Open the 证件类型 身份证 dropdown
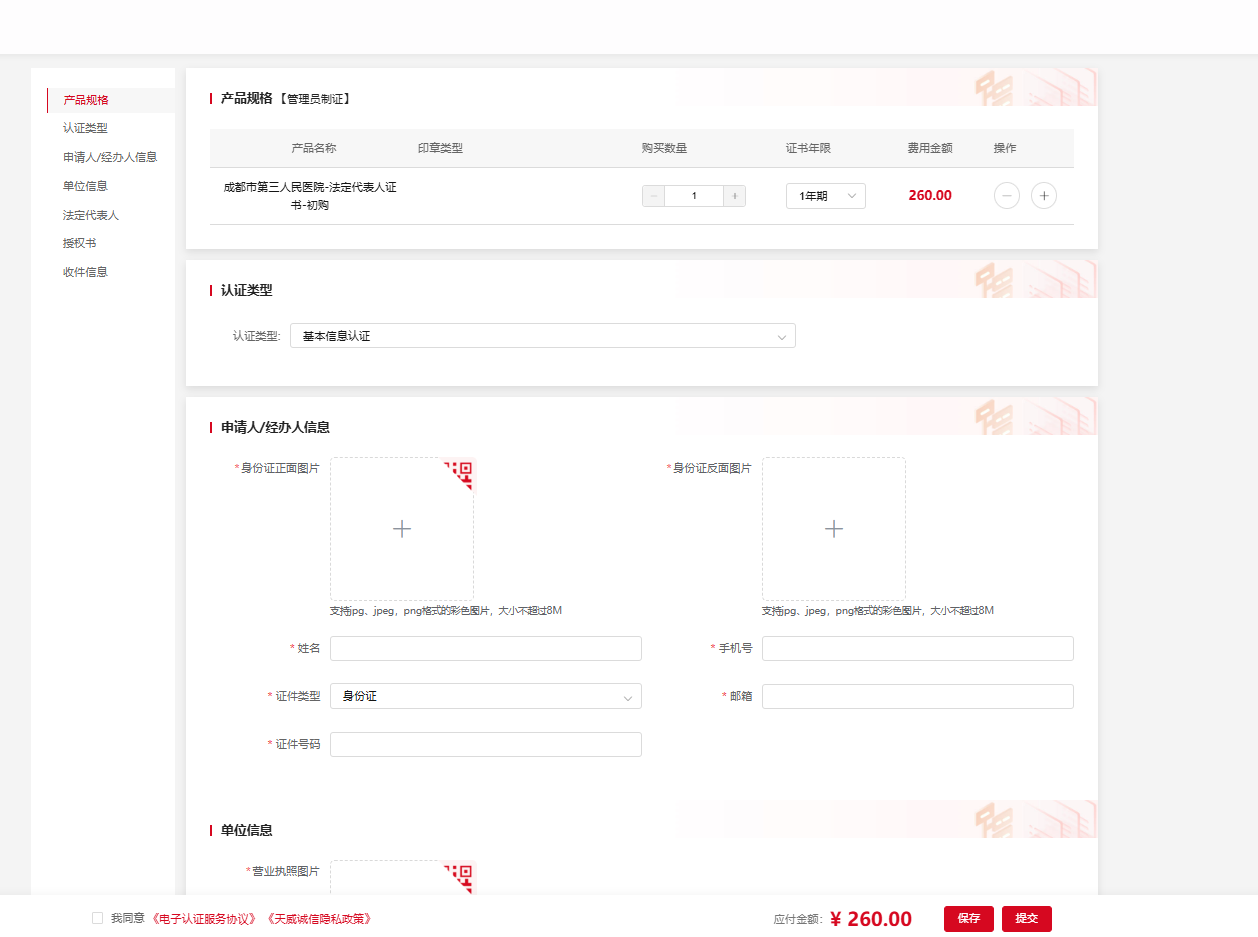The image size is (1258, 937). click(485, 696)
